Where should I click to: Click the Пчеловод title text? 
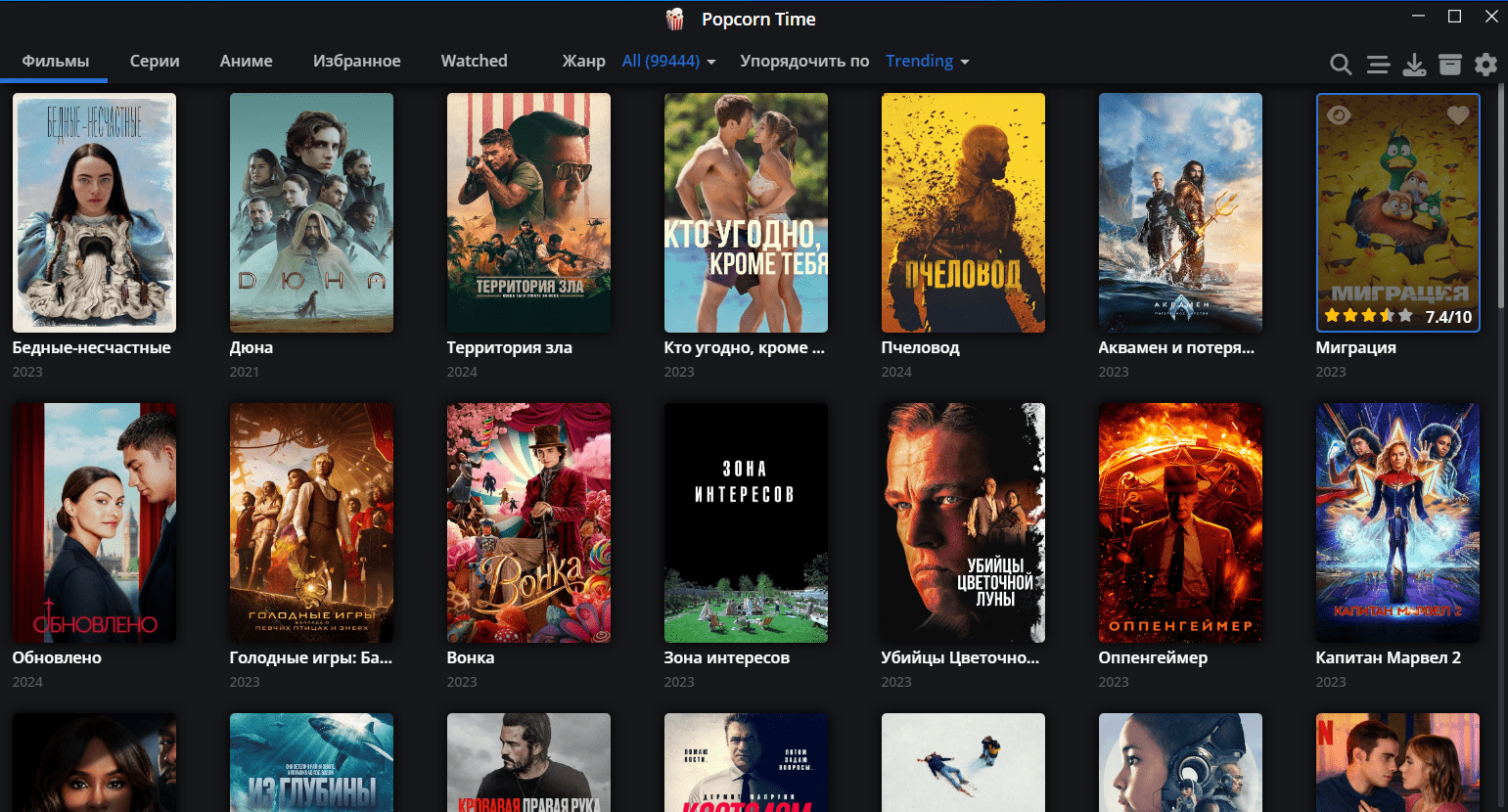[x=921, y=347]
